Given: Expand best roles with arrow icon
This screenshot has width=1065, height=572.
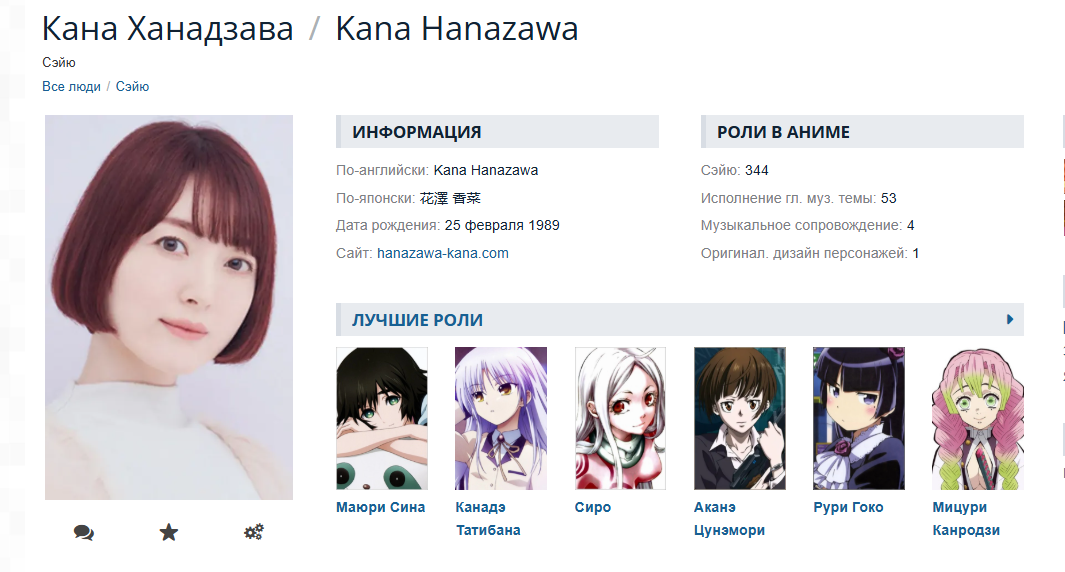Looking at the screenshot, I should click(x=1010, y=319).
